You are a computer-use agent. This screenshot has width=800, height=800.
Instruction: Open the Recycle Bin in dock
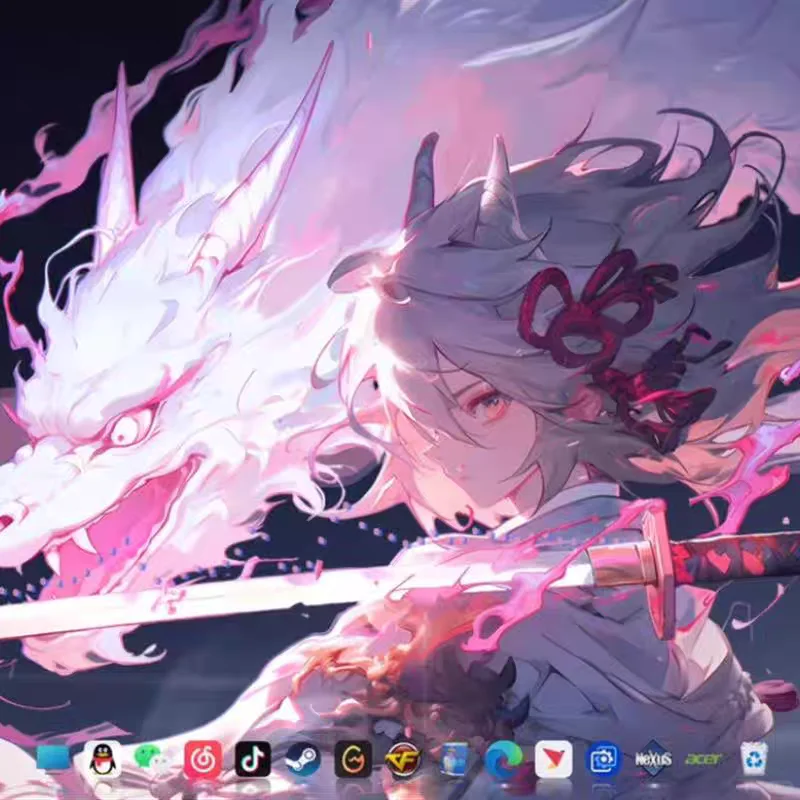(754, 759)
